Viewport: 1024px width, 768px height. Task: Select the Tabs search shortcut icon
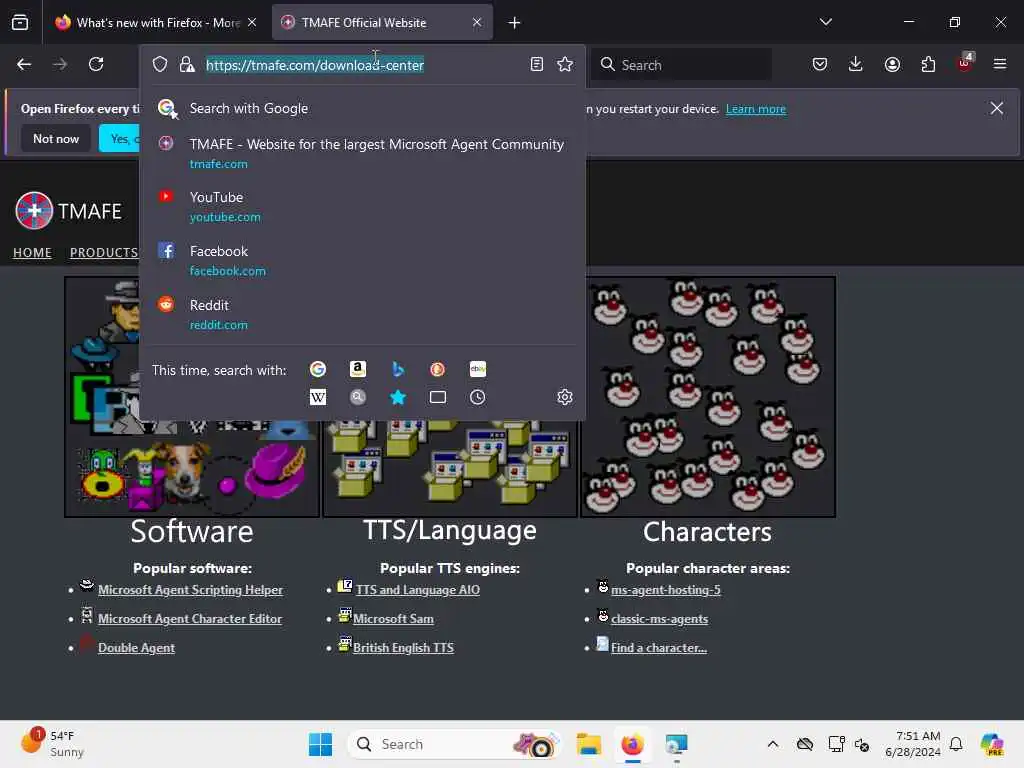[x=438, y=397]
